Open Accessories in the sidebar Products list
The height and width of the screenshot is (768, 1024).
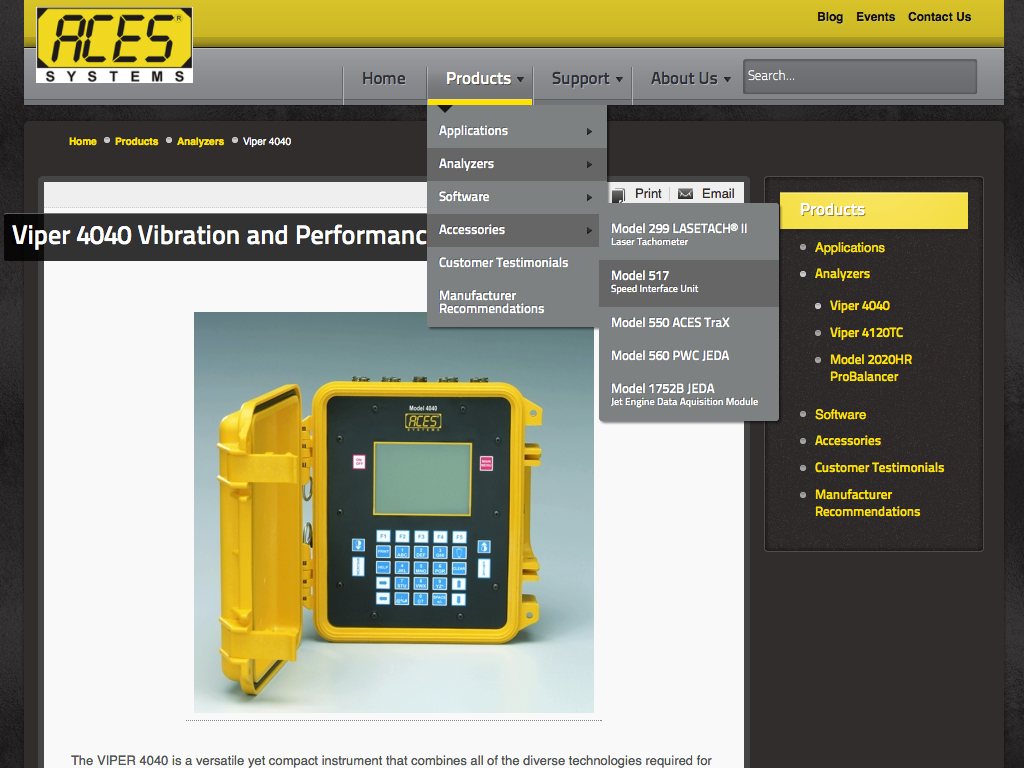point(848,441)
